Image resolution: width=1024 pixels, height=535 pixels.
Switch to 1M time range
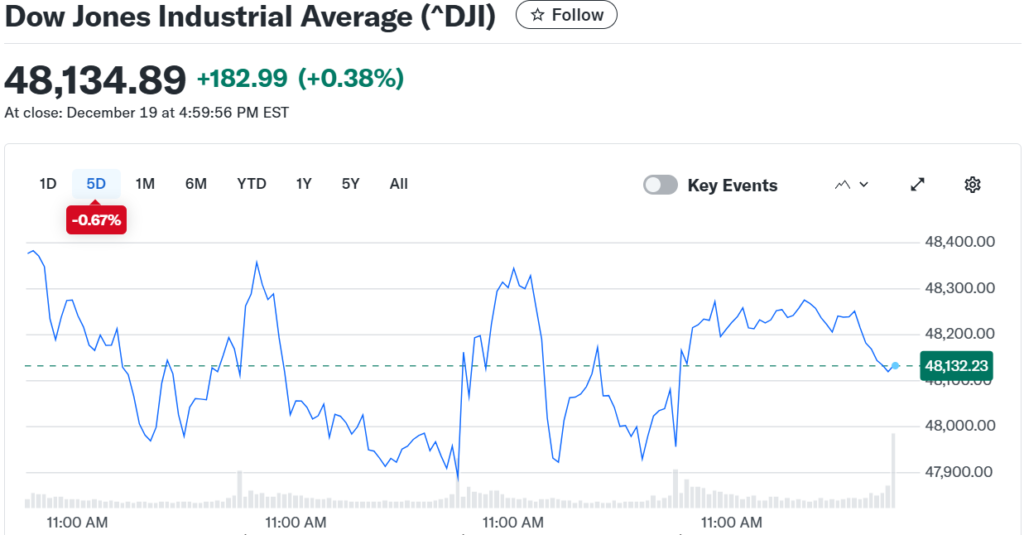[x=145, y=184]
